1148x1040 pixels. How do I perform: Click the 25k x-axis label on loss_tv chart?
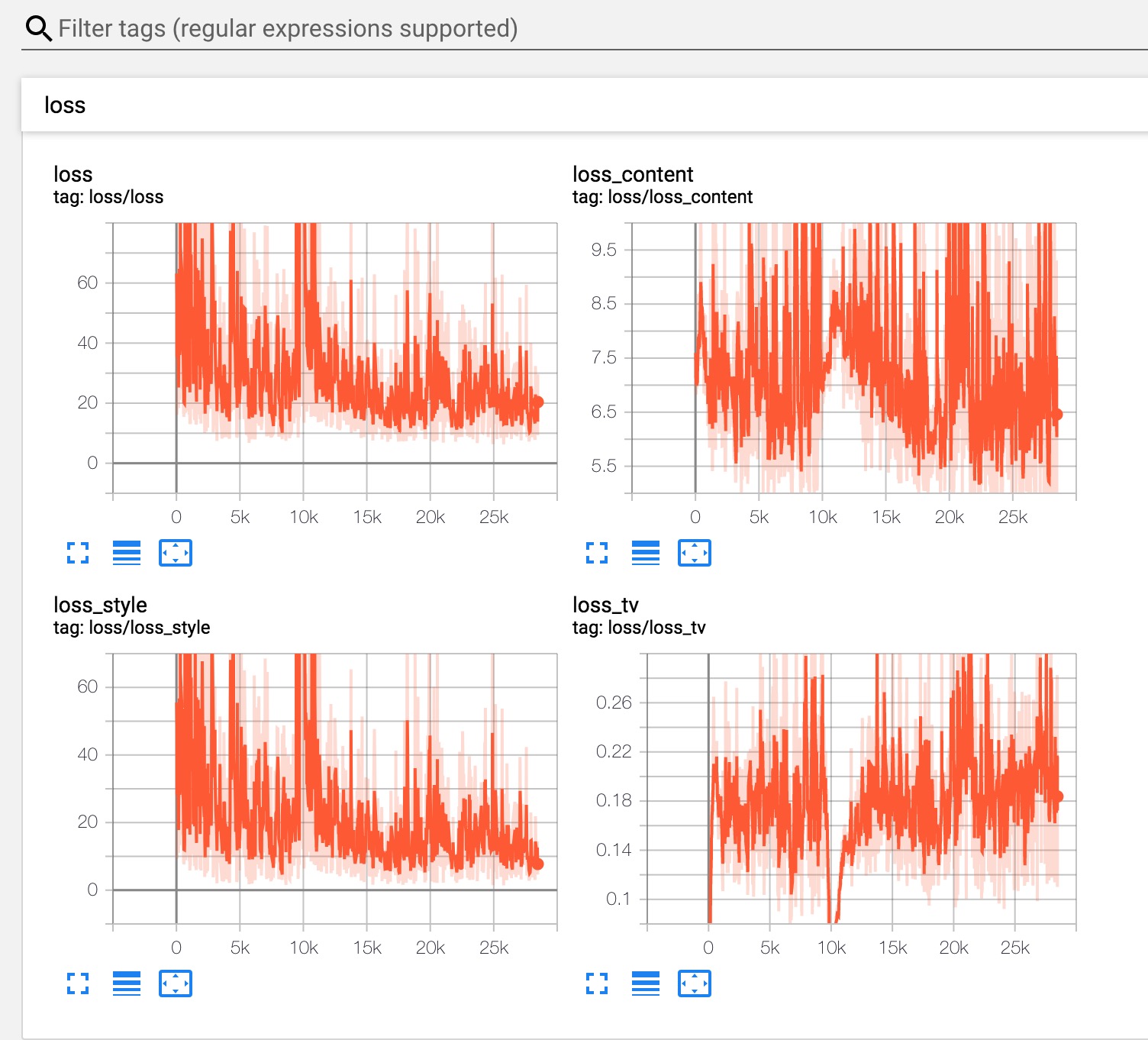(1015, 948)
